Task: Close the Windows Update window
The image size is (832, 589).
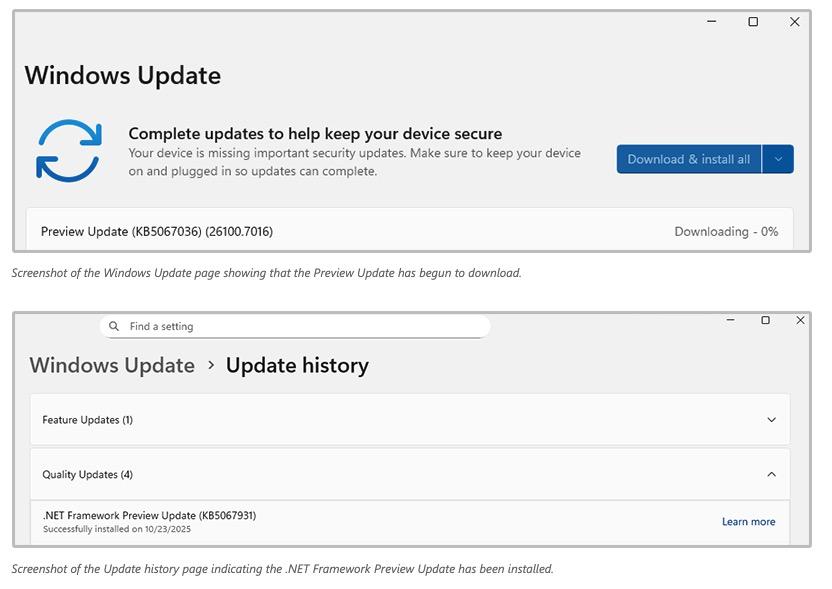Action: (795, 21)
